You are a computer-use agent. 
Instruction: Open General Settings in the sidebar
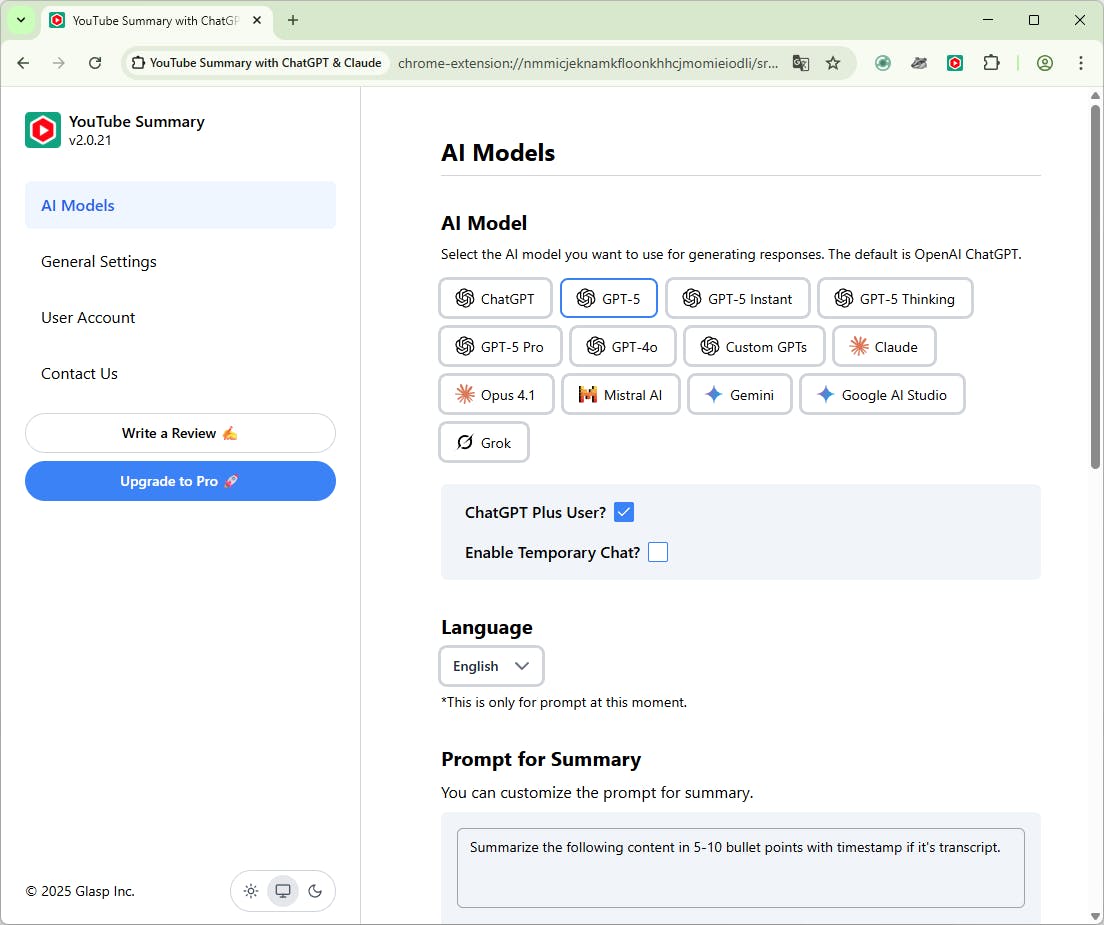click(x=99, y=262)
